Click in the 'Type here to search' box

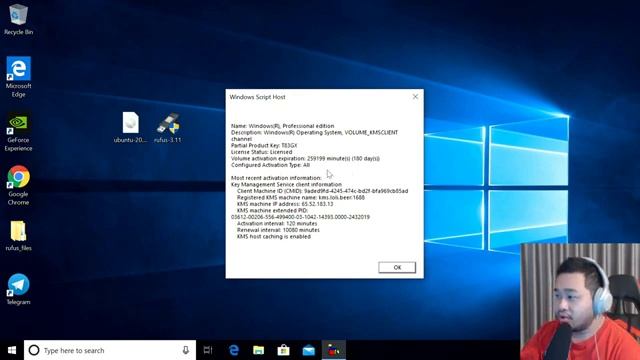[110, 350]
